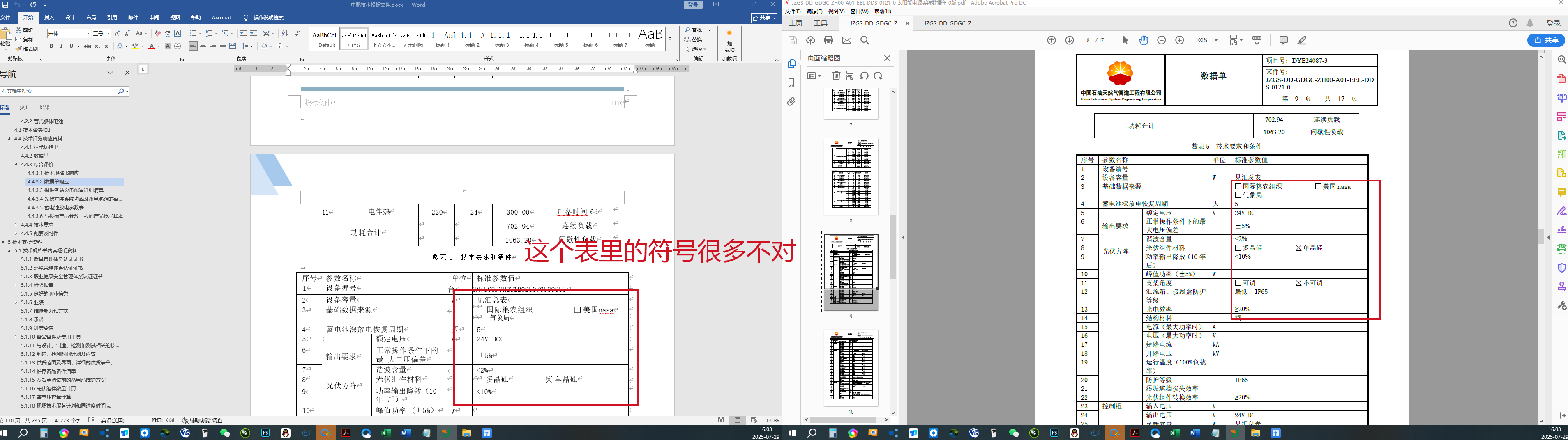This screenshot has width=1568, height=440.
Task: Switch to the 布局 ribbon tab in Word
Action: coord(91,18)
